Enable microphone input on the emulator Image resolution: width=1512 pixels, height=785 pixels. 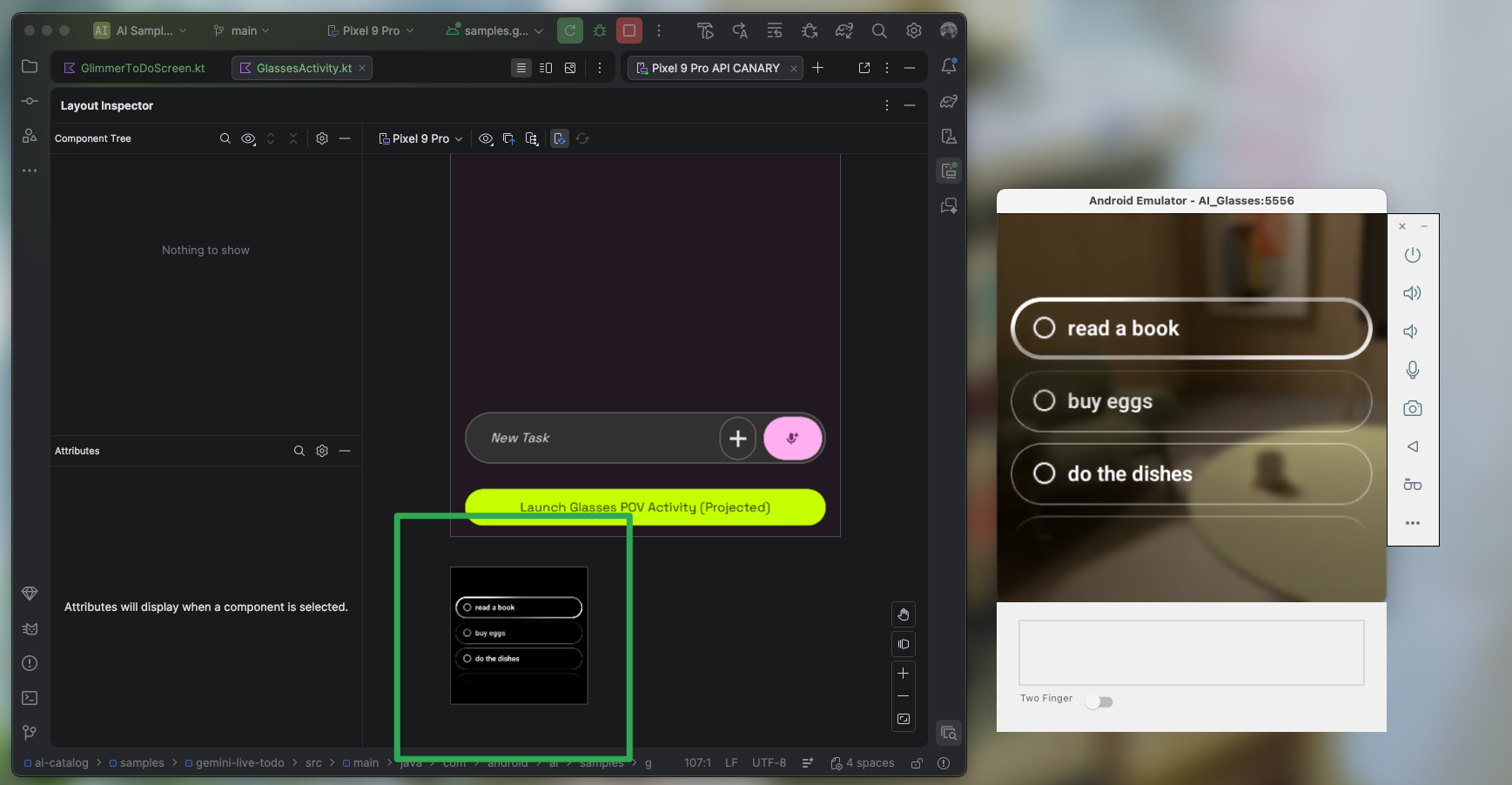[x=1412, y=370]
